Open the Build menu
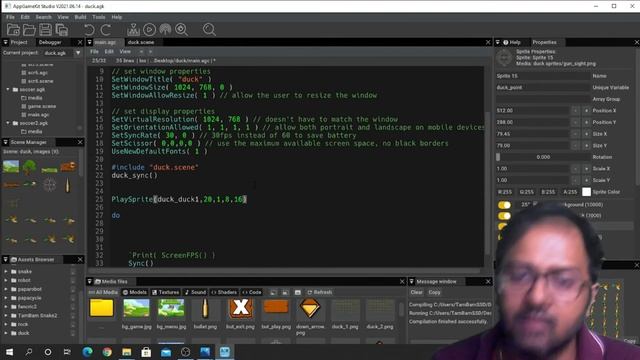Image resolution: width=640 pixels, height=360 pixels. (x=80, y=17)
